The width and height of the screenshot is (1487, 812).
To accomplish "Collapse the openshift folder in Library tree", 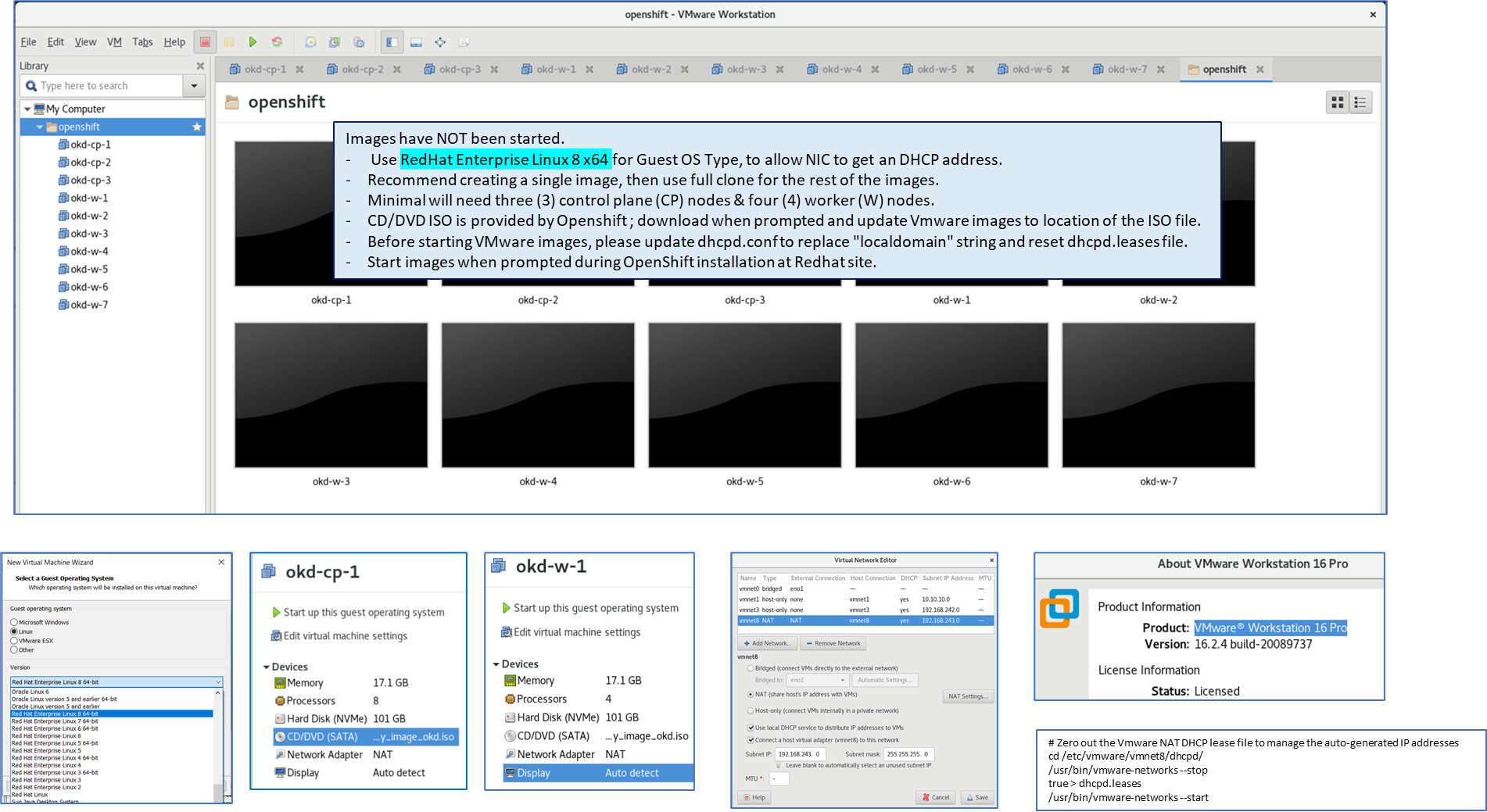I will coord(39,127).
